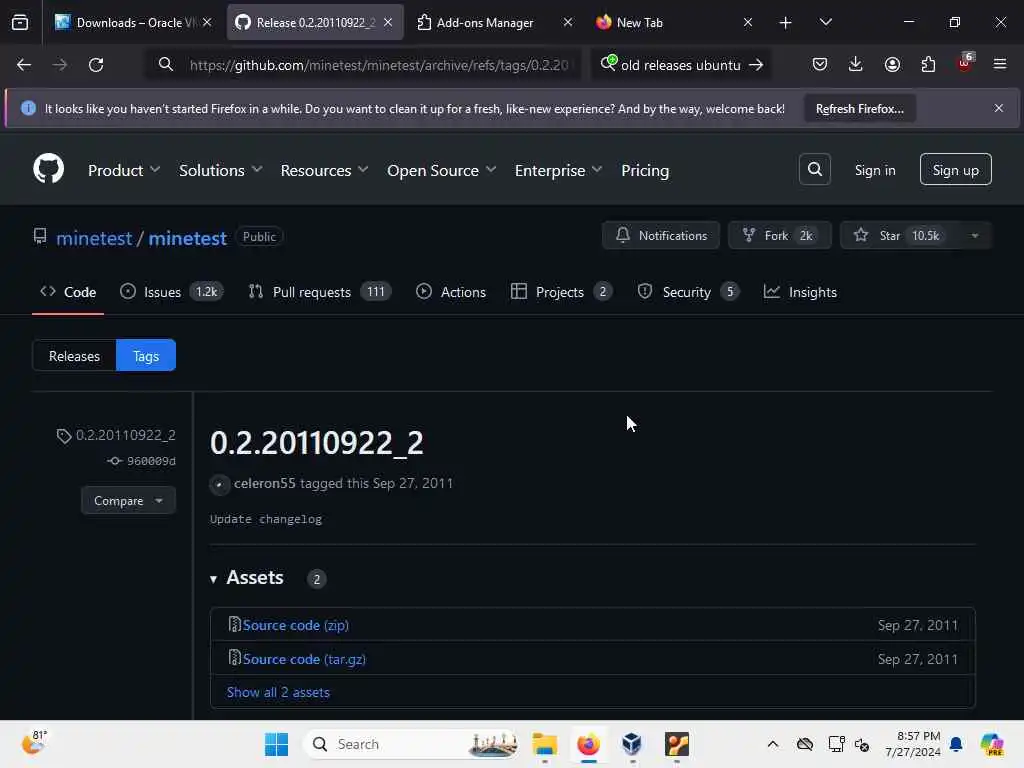
Task: Click Show all 2 assets
Action: coord(278,692)
